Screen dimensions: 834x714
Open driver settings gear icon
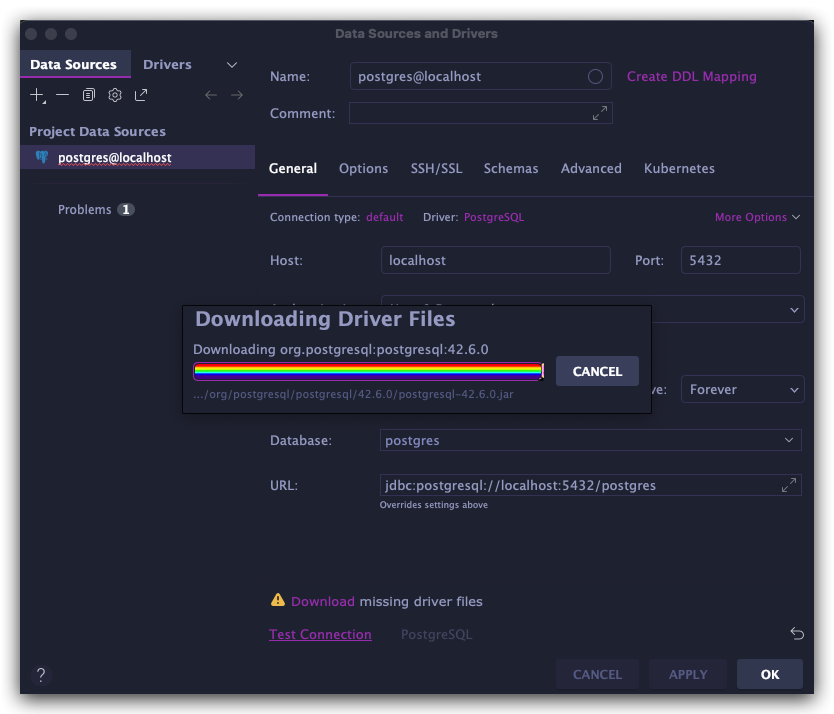pos(114,95)
